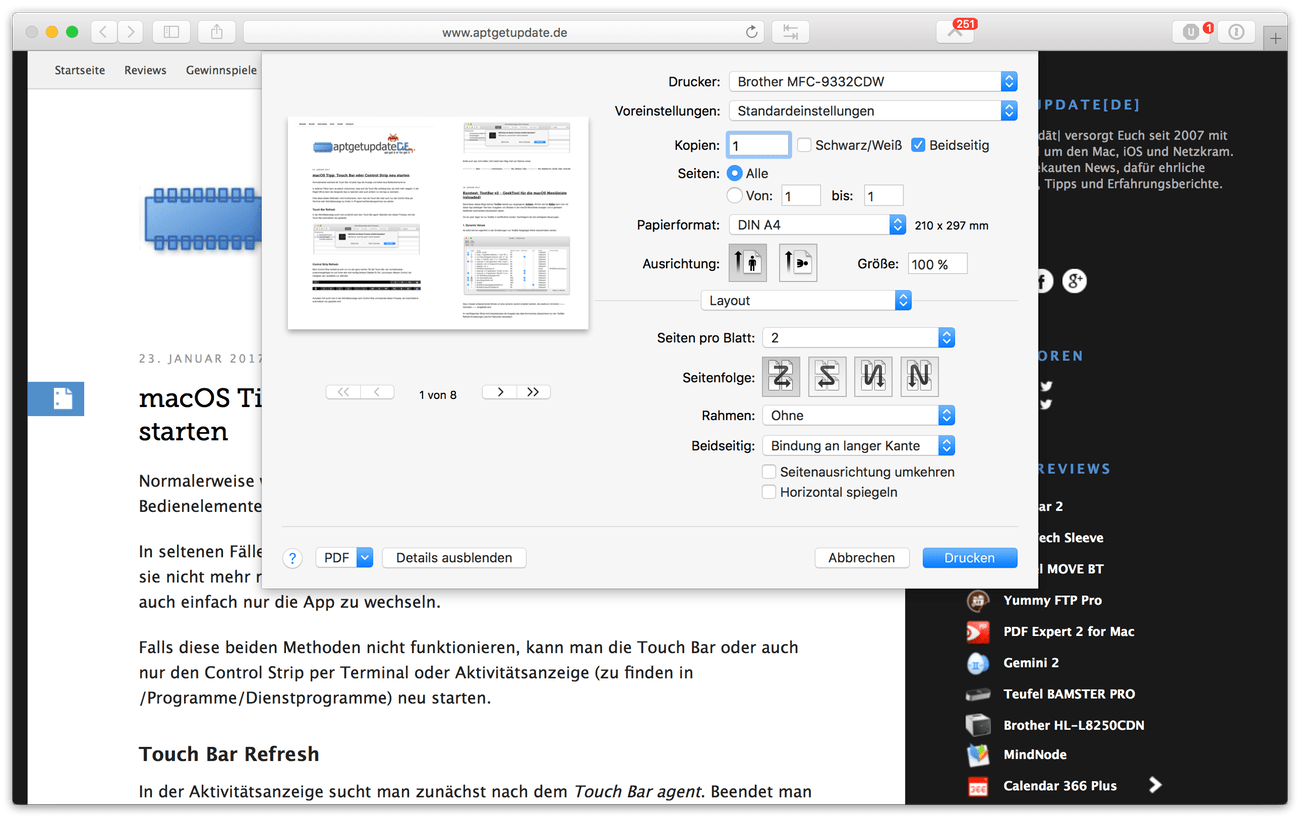Click the Google Plus social icon

[1074, 281]
